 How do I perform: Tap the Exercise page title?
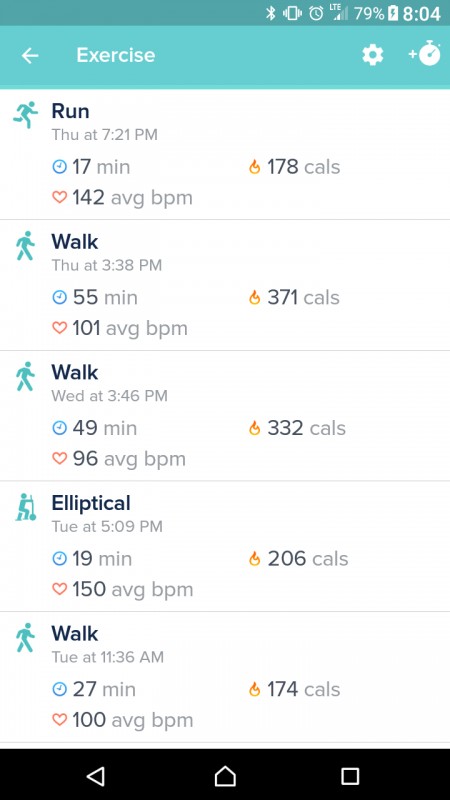coord(116,55)
